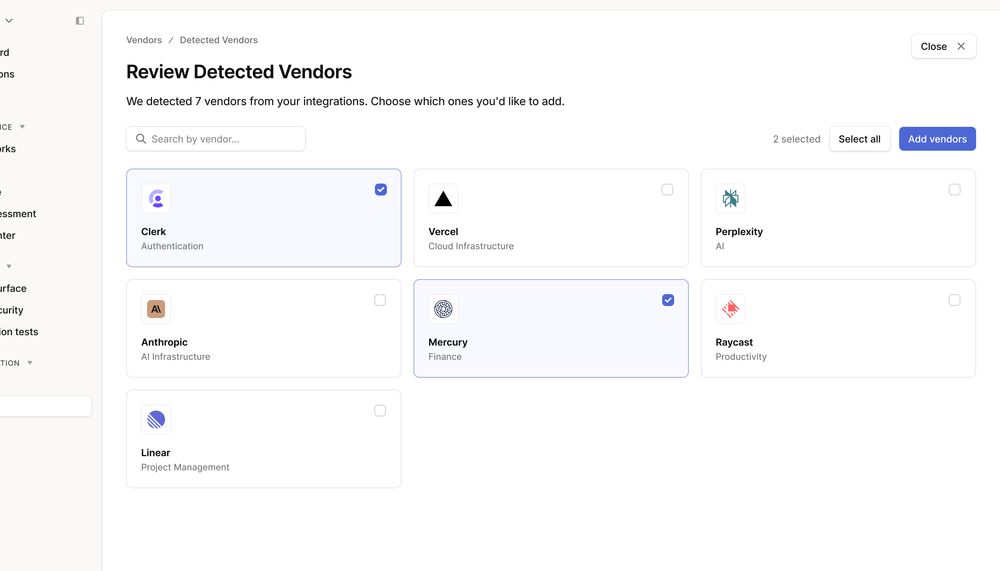Open the sidebar item ending in 'urface'

coord(13,288)
